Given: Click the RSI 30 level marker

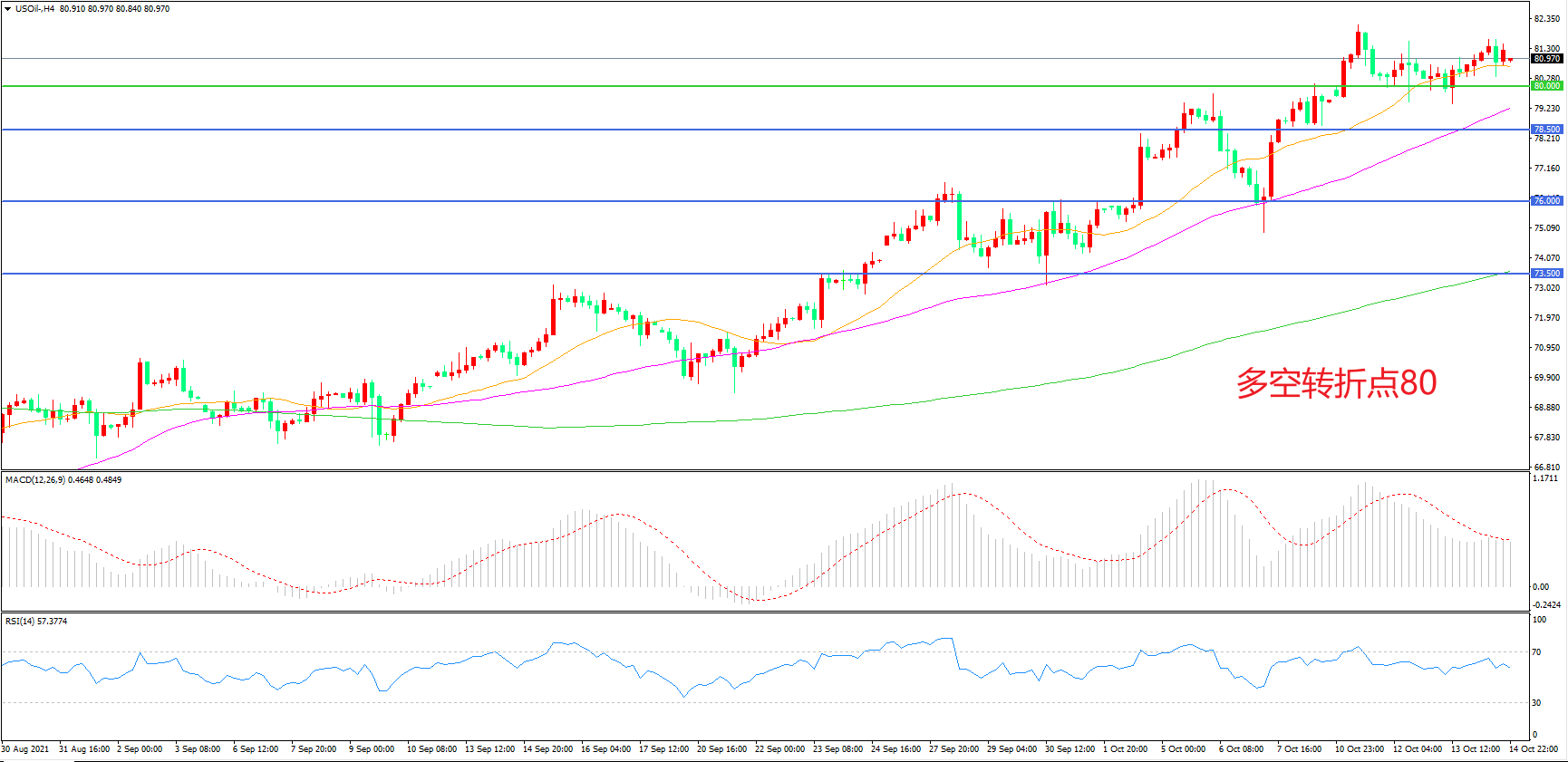Looking at the screenshot, I should pos(1536,703).
